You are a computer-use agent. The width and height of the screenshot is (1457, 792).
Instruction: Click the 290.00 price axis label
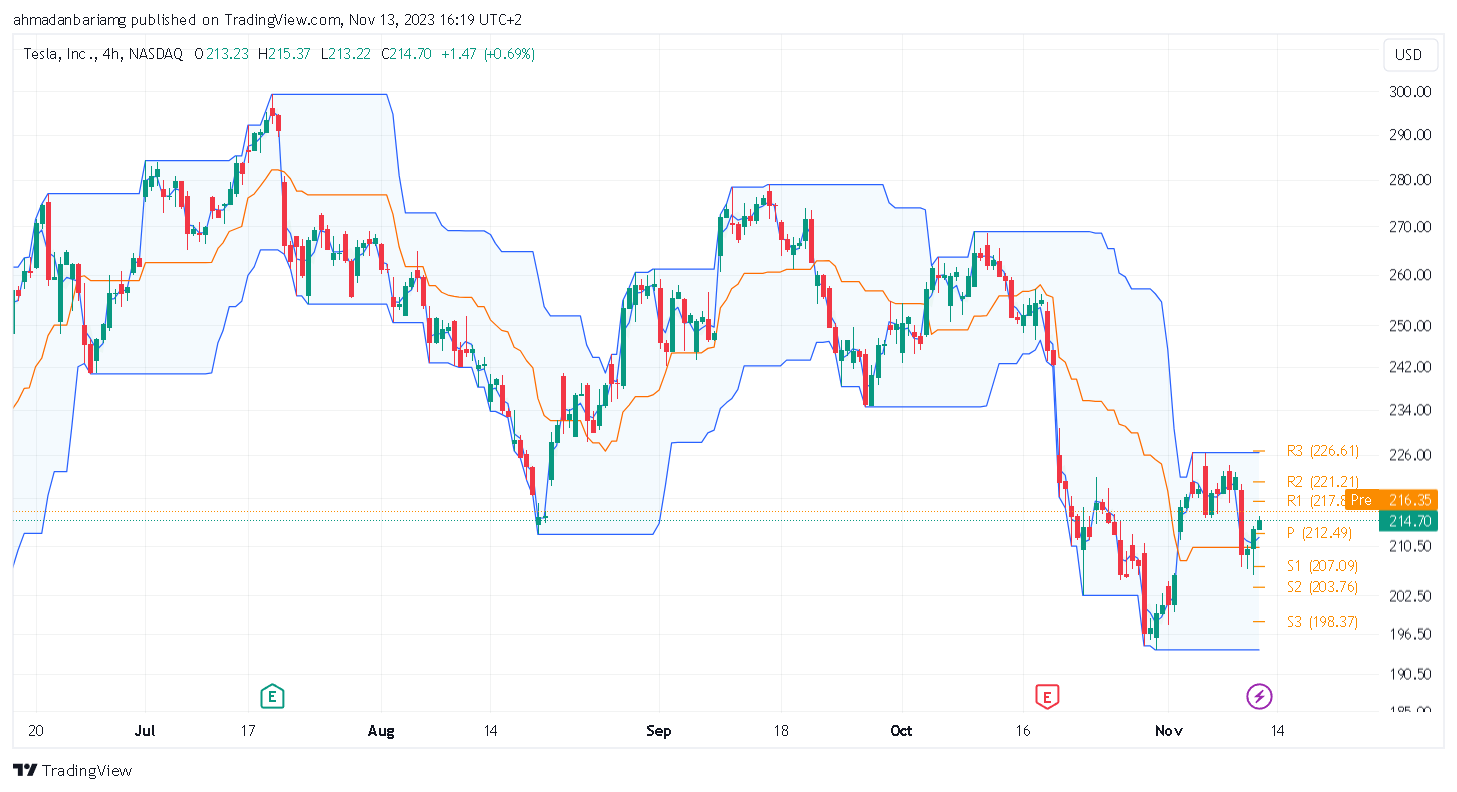pos(1410,135)
